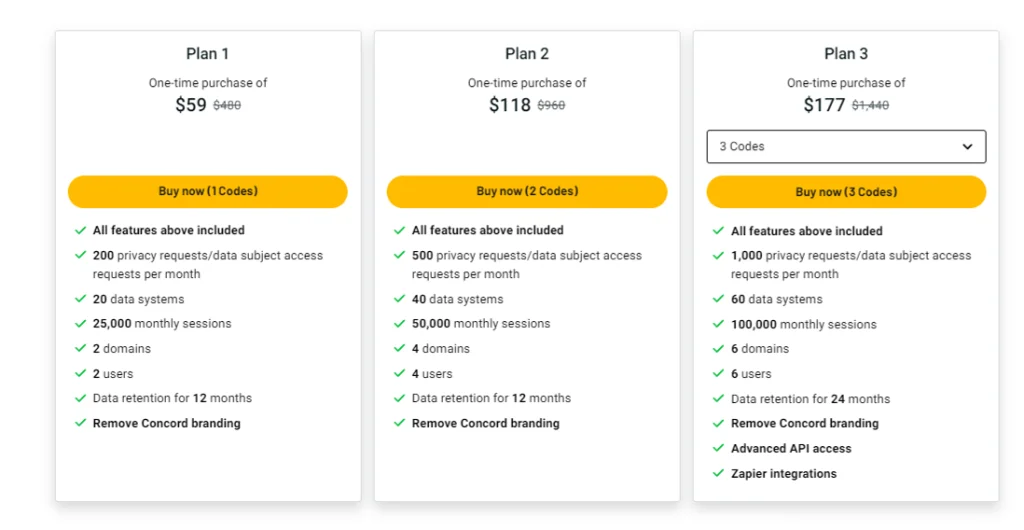
Task: Click the Plan 1 Buy now button
Action: [x=207, y=191]
